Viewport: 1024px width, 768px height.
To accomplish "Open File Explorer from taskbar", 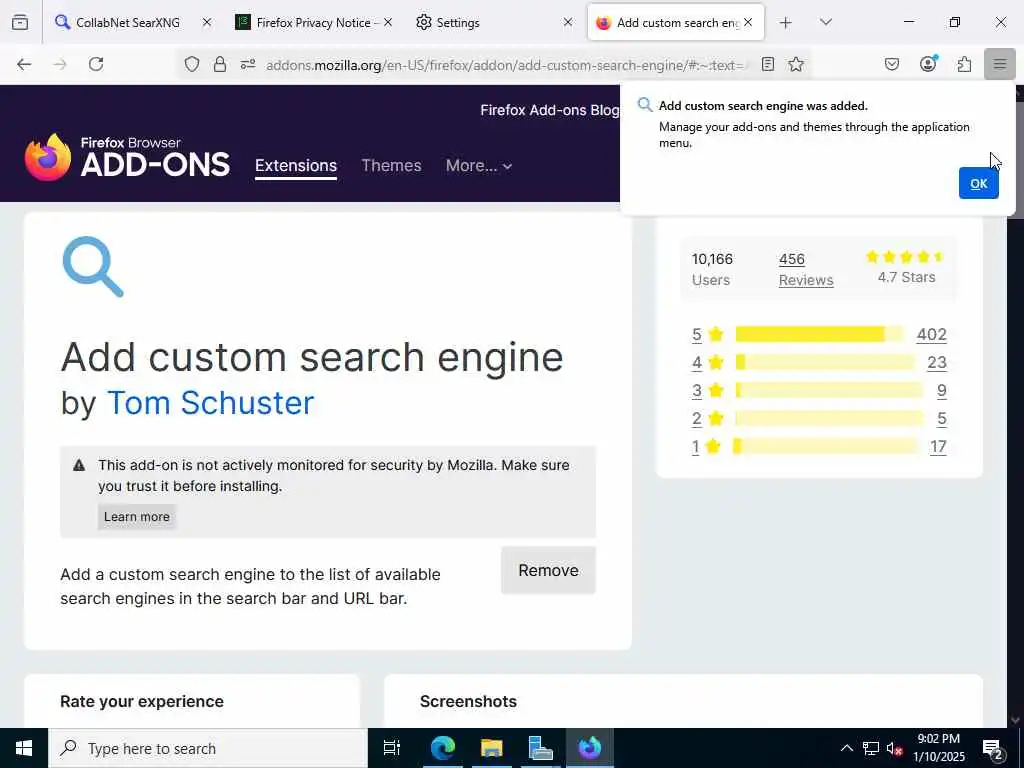I will point(492,748).
